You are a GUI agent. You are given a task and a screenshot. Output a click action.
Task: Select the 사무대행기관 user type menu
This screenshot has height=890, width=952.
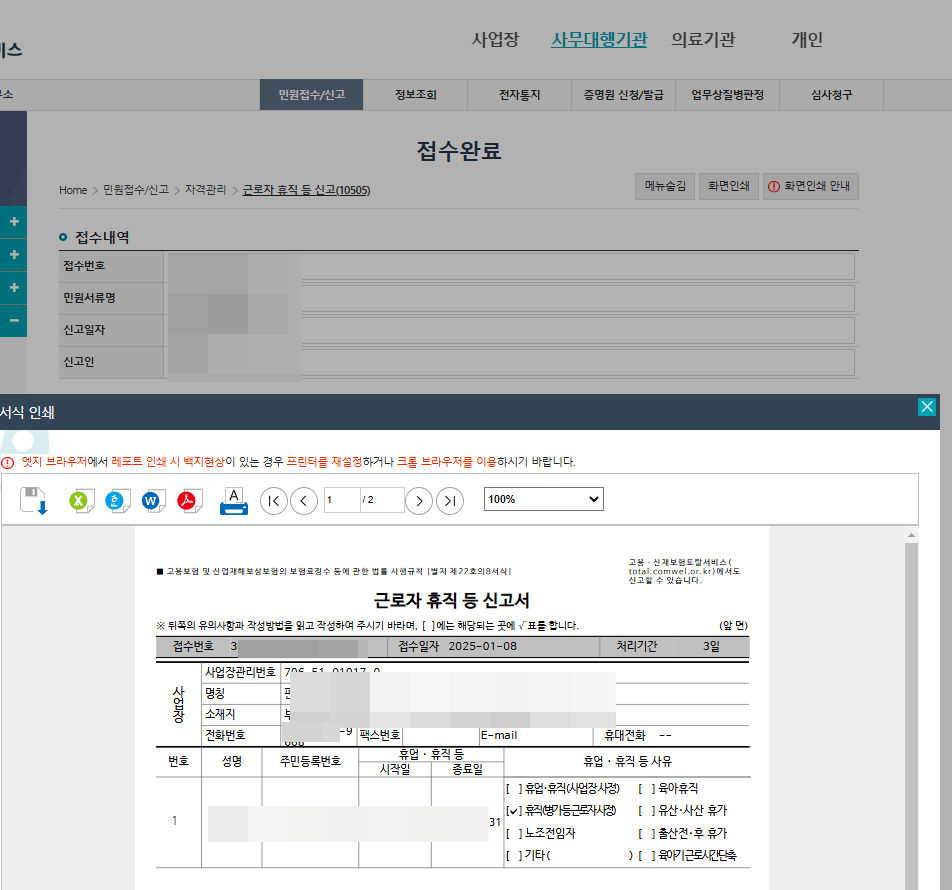tap(599, 40)
